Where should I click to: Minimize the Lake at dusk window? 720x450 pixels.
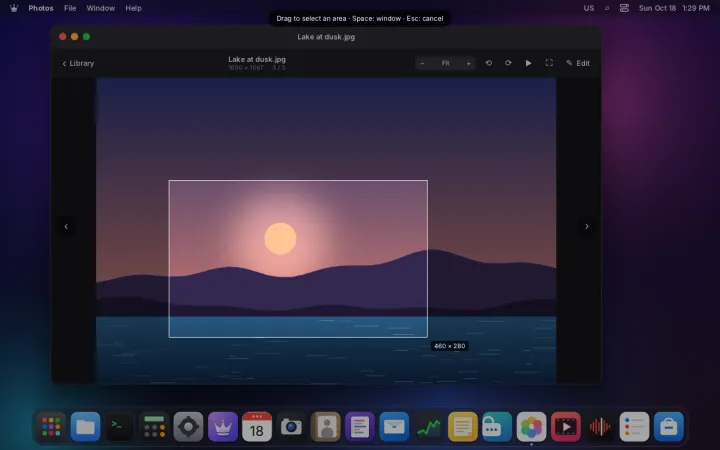[74, 36]
